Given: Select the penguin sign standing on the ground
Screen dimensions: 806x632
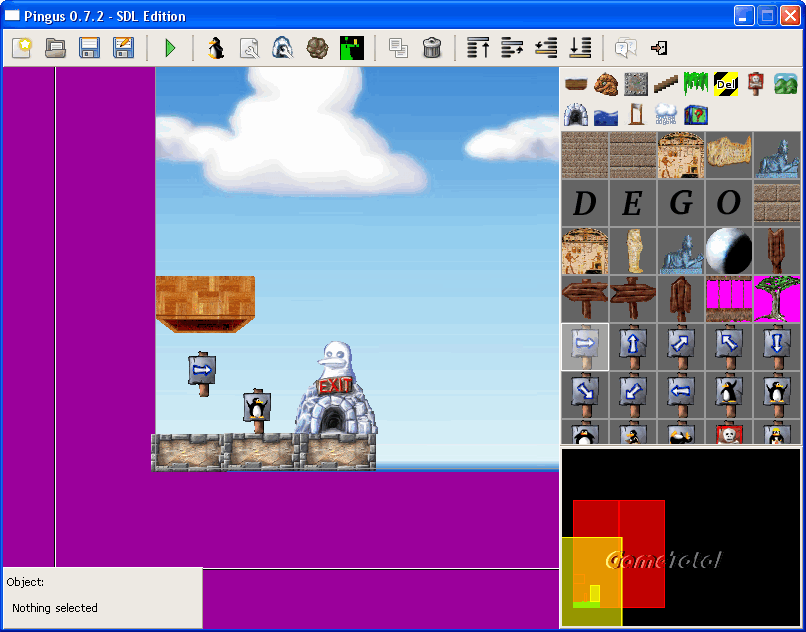Looking at the screenshot, I should pyautogui.click(x=257, y=411).
